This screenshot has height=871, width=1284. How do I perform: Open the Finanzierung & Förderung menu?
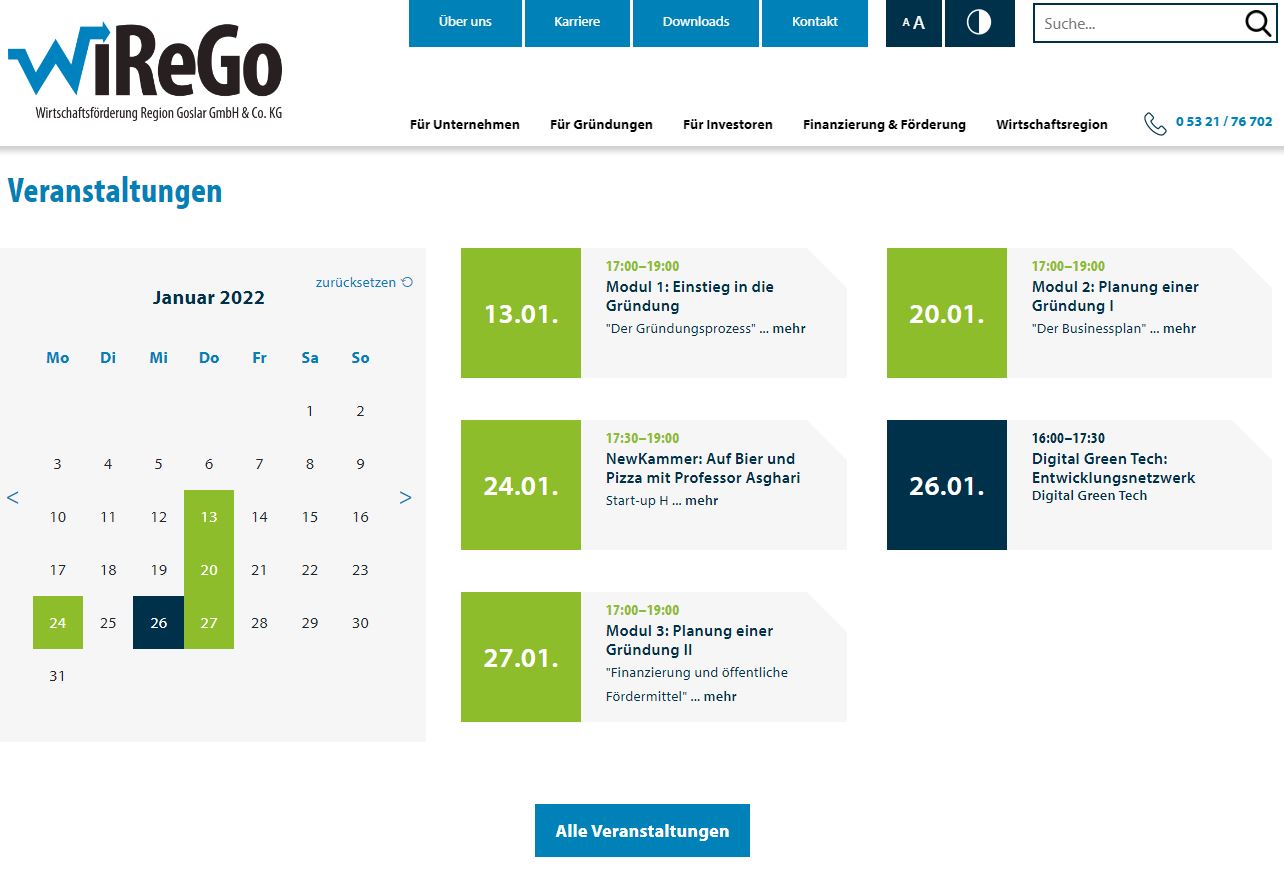click(884, 125)
